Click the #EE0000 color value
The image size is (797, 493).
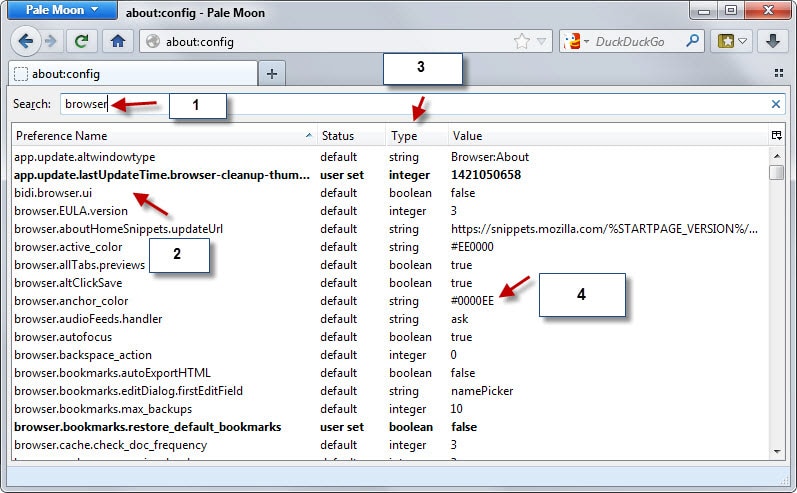coord(472,247)
